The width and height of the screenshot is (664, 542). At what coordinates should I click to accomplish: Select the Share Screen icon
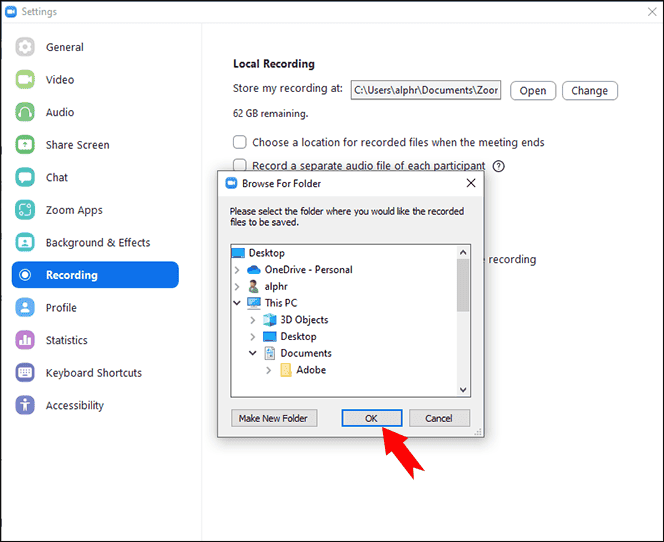(x=25, y=145)
